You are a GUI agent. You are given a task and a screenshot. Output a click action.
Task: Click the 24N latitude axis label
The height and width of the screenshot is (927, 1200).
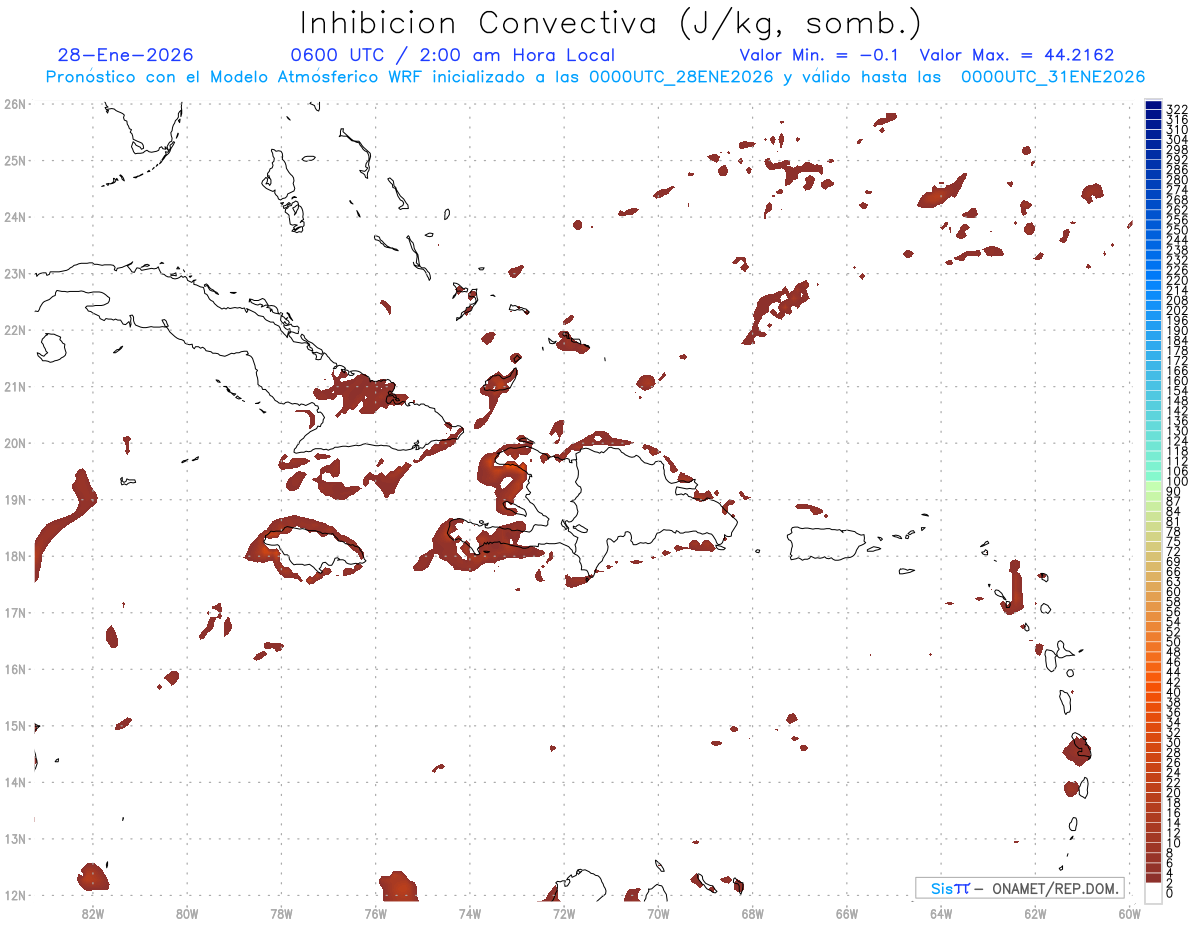click(15, 217)
